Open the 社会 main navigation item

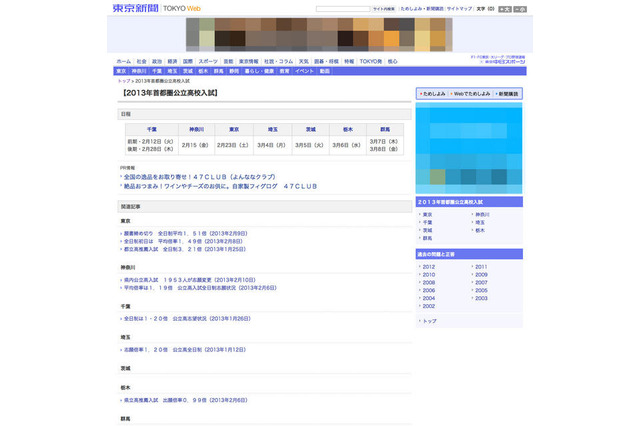141,62
